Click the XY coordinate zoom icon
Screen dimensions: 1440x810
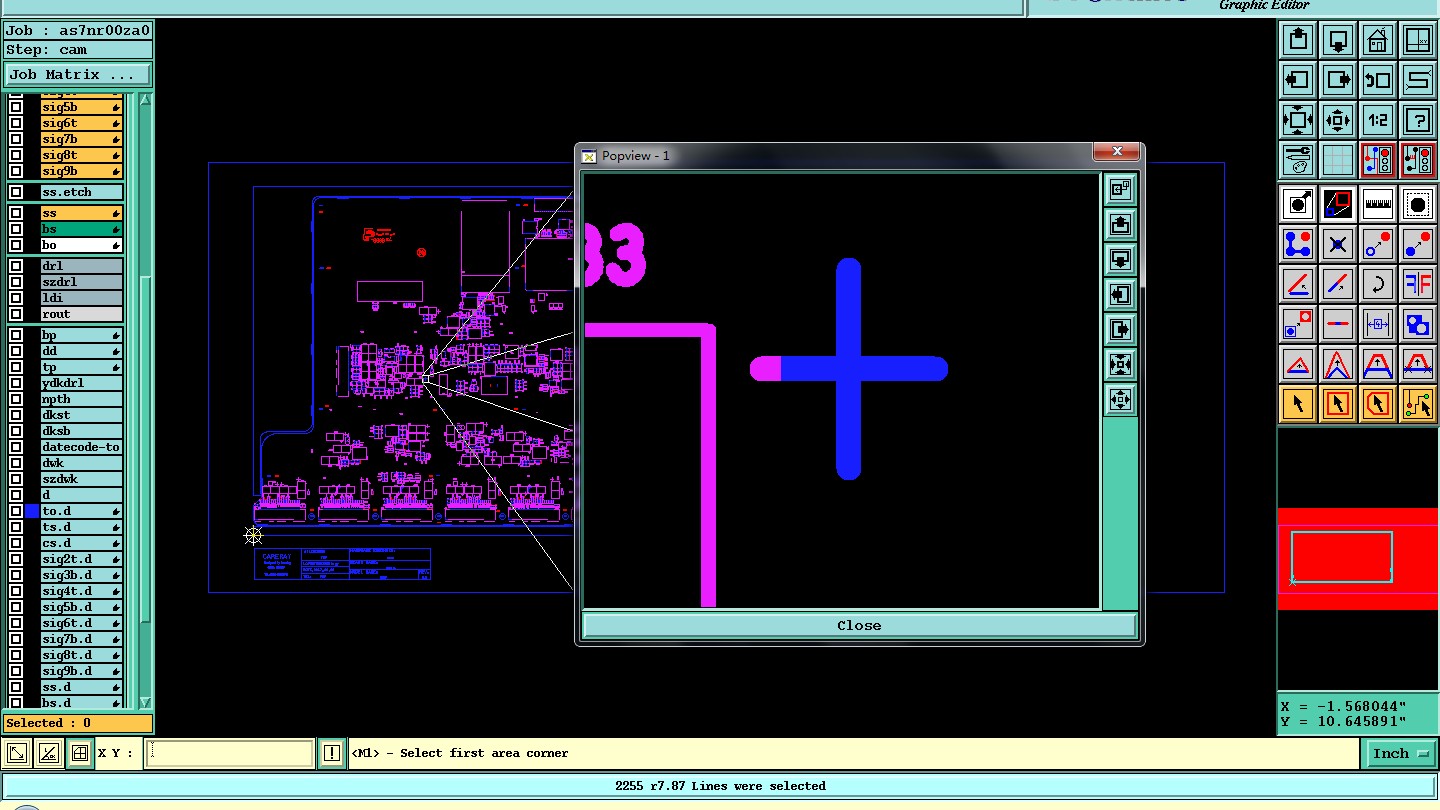tap(1418, 40)
